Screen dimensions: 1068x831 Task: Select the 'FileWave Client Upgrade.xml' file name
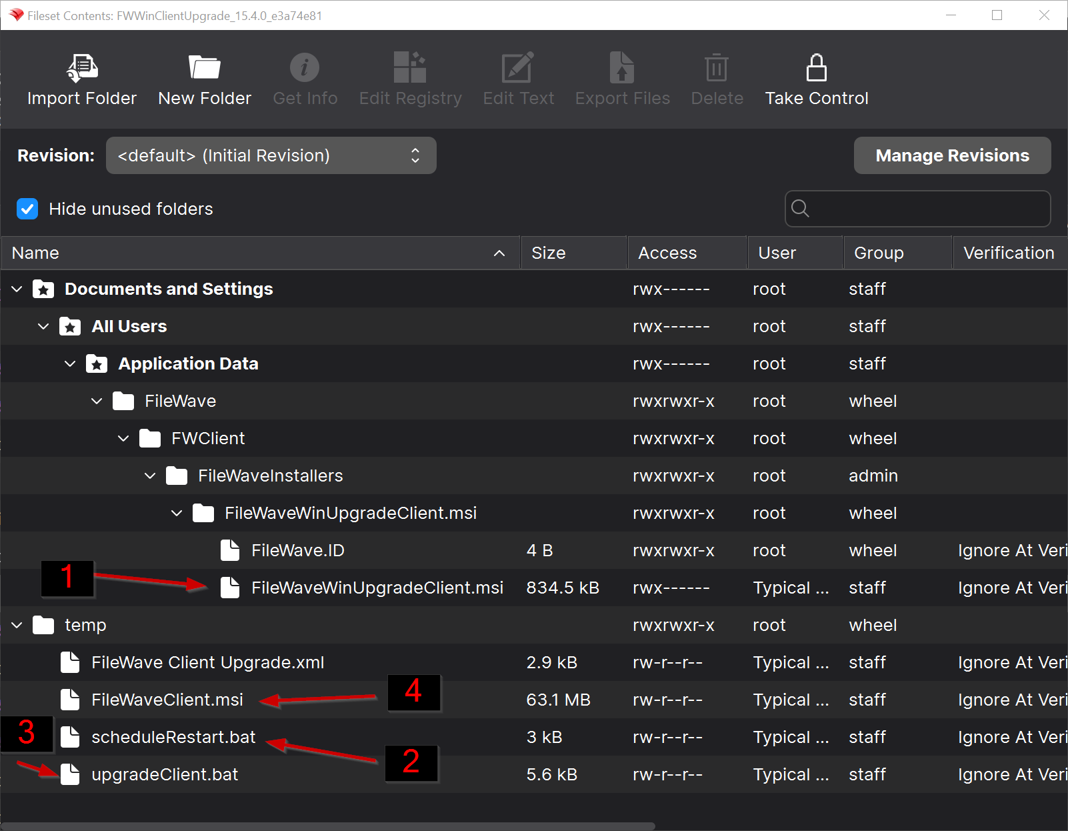click(208, 663)
